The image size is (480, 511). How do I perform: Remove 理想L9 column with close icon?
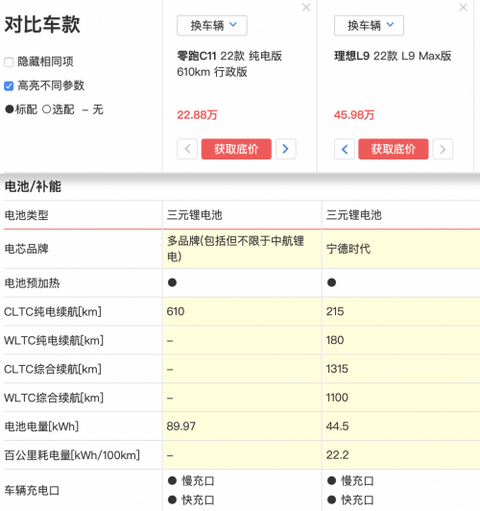click(x=463, y=7)
